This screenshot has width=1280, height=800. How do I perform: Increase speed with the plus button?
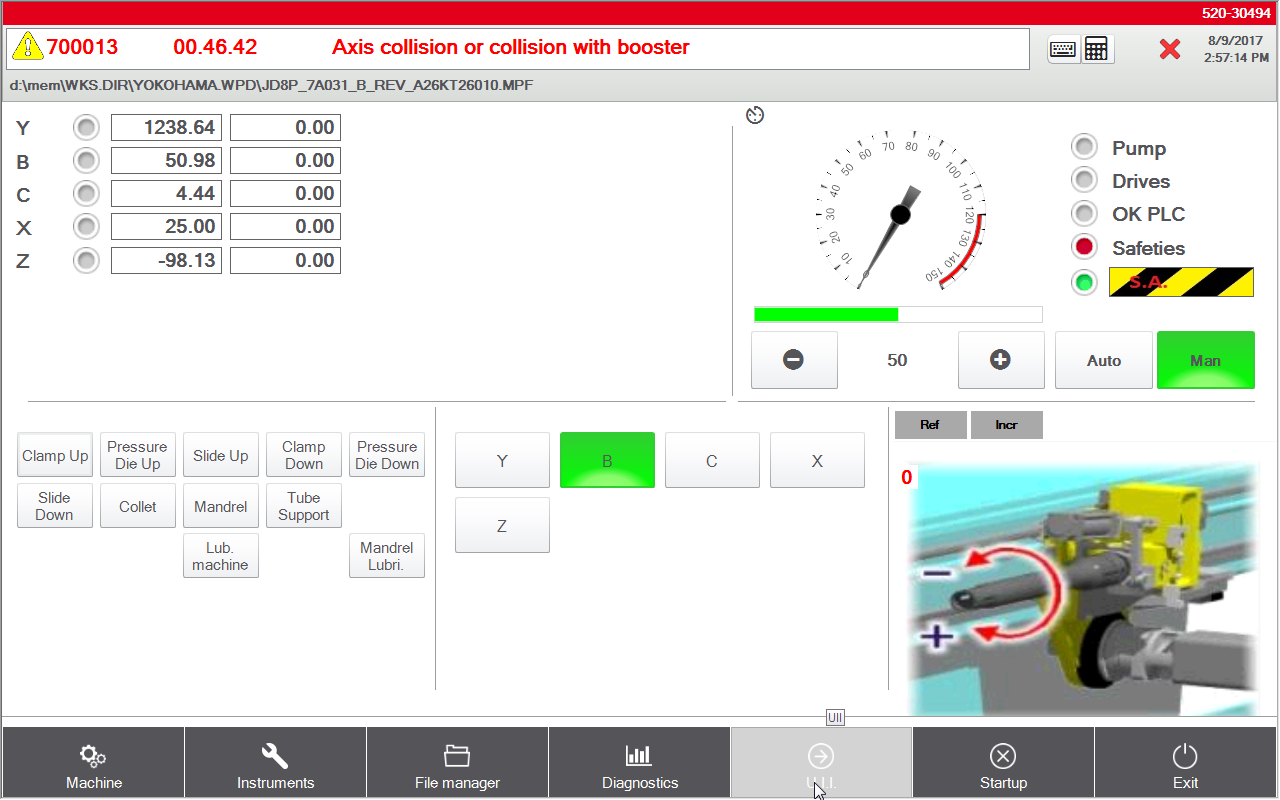coord(1000,360)
